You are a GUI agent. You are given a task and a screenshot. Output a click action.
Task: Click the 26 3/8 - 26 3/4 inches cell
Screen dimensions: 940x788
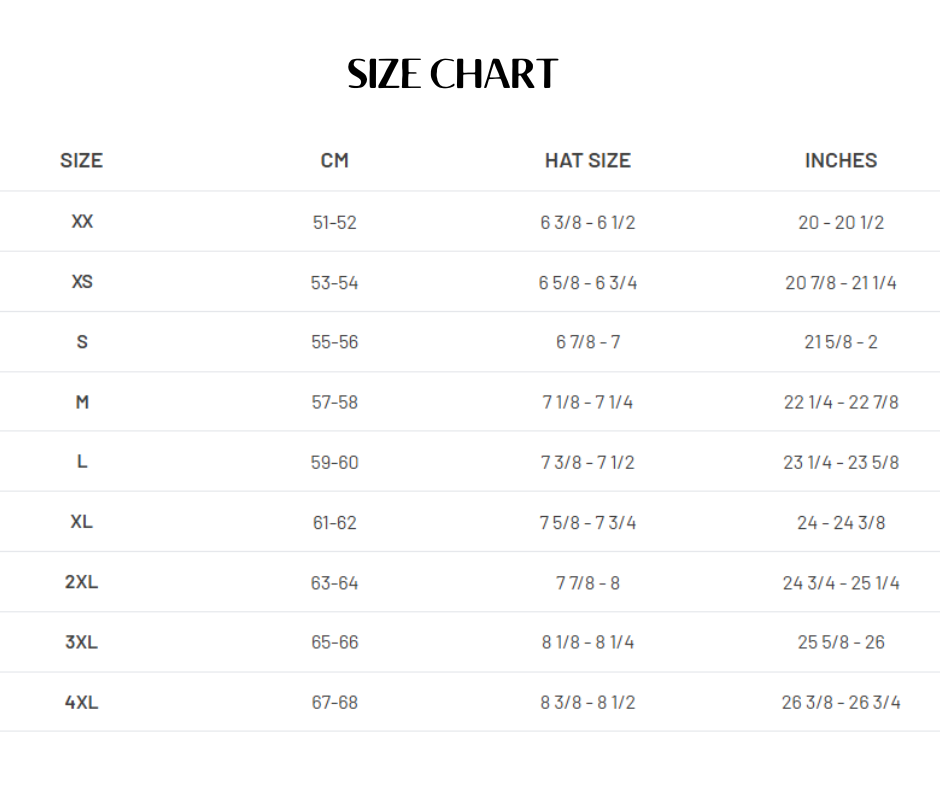pos(841,702)
